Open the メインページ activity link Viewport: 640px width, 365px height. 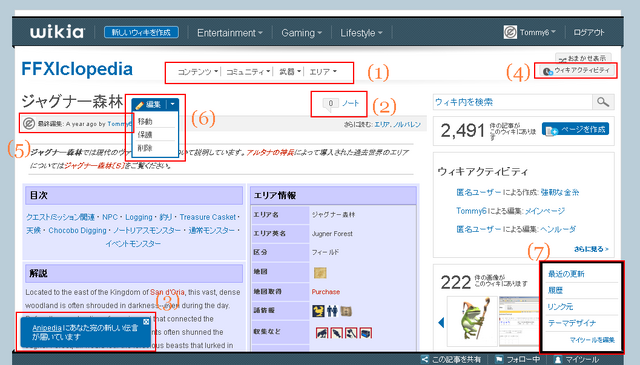[x=544, y=211]
